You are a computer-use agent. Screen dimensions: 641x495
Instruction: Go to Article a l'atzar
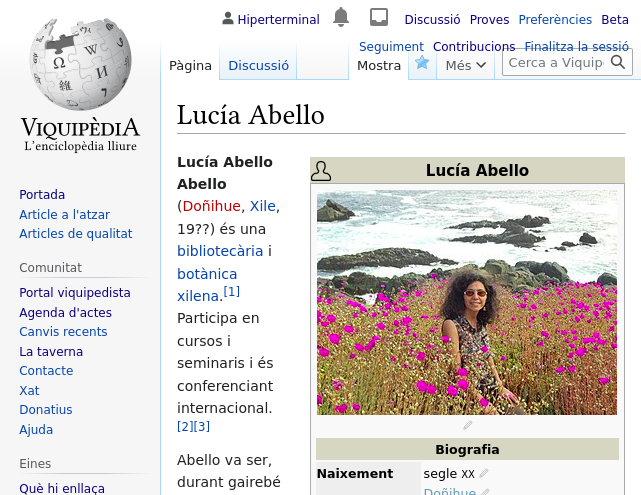coord(64,214)
